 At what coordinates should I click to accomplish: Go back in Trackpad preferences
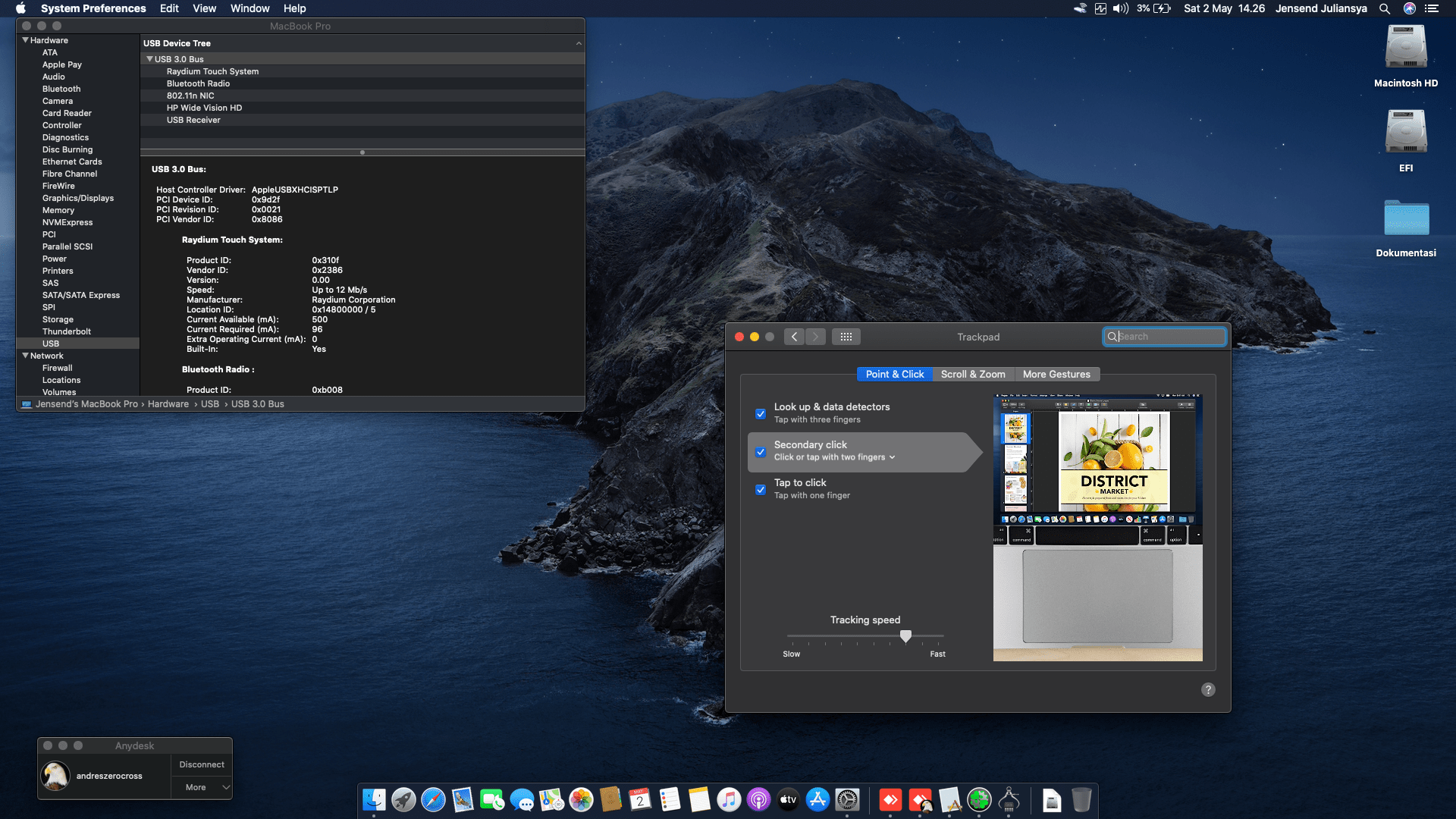point(794,337)
